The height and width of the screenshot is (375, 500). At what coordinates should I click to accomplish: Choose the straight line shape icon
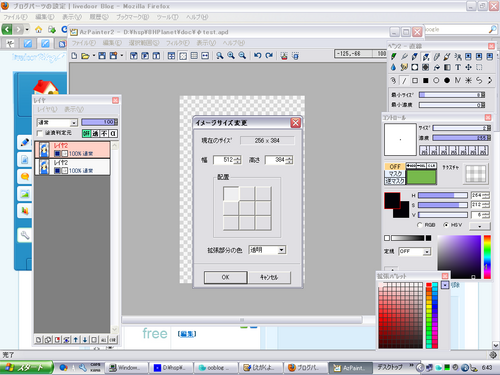point(404,80)
